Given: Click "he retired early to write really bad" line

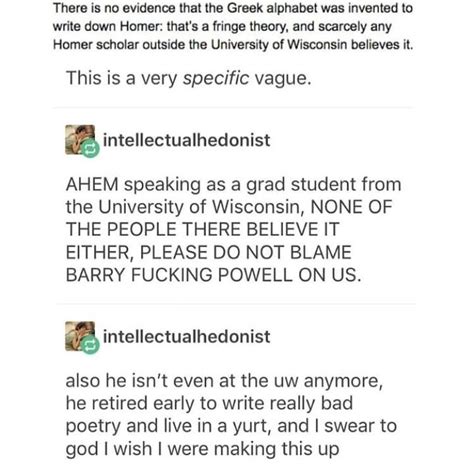Looking at the screenshot, I should tap(209, 403).
